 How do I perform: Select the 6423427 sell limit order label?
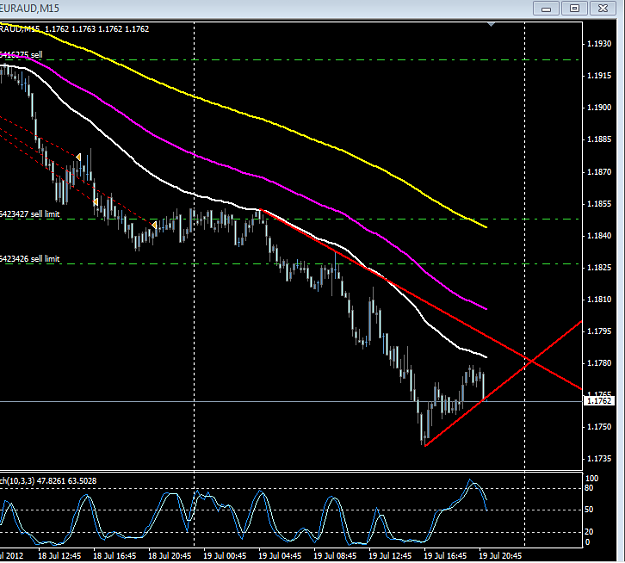pyautogui.click(x=30, y=214)
